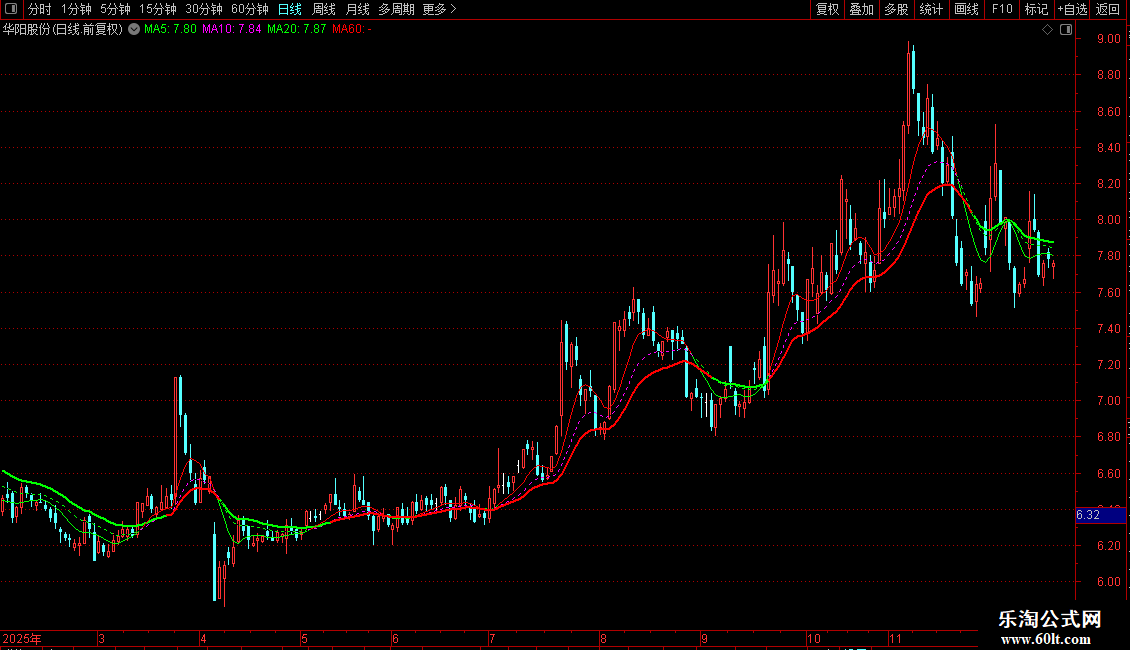Screen dimensions: 1130x650
Task: Activate the 画线 drawing tools
Action: (x=966, y=9)
